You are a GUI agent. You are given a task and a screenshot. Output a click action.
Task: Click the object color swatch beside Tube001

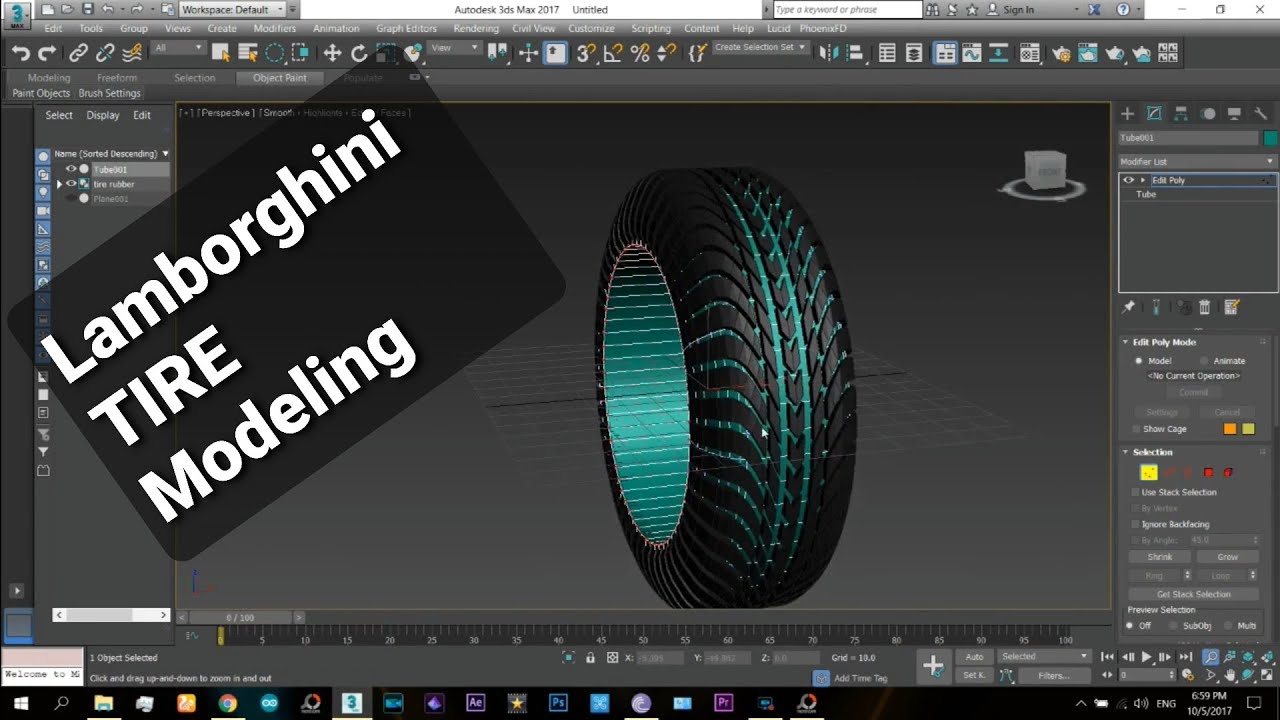click(1270, 138)
